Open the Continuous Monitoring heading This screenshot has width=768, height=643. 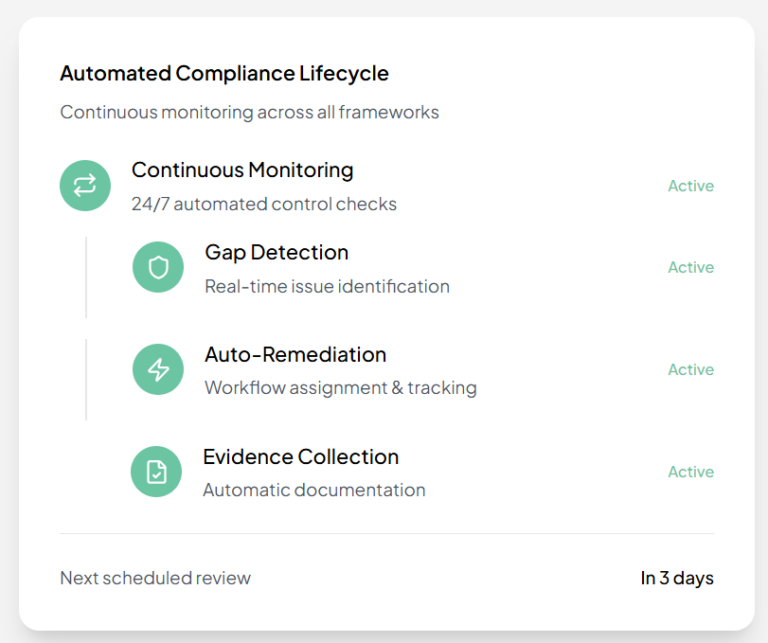pos(242,170)
